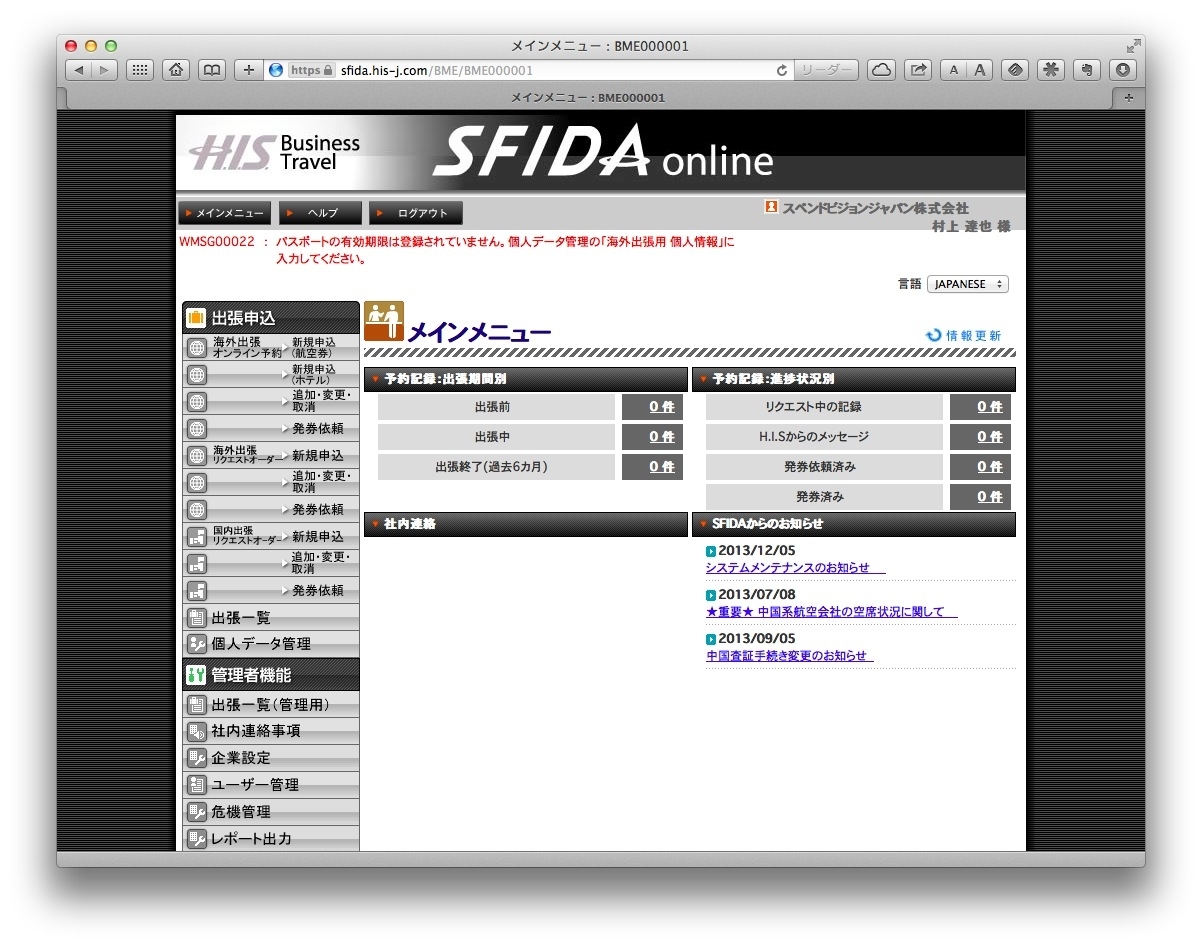Open 危機管理 in admin menu
This screenshot has height=946, width=1202.
(271, 812)
